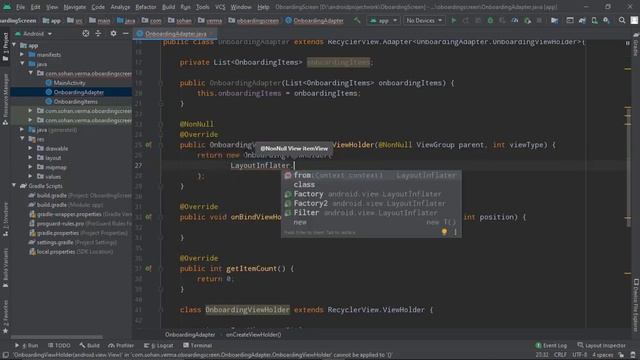Open the Run tool window button
Image resolution: width=640 pixels, height=360 pixels.
(x=27, y=345)
